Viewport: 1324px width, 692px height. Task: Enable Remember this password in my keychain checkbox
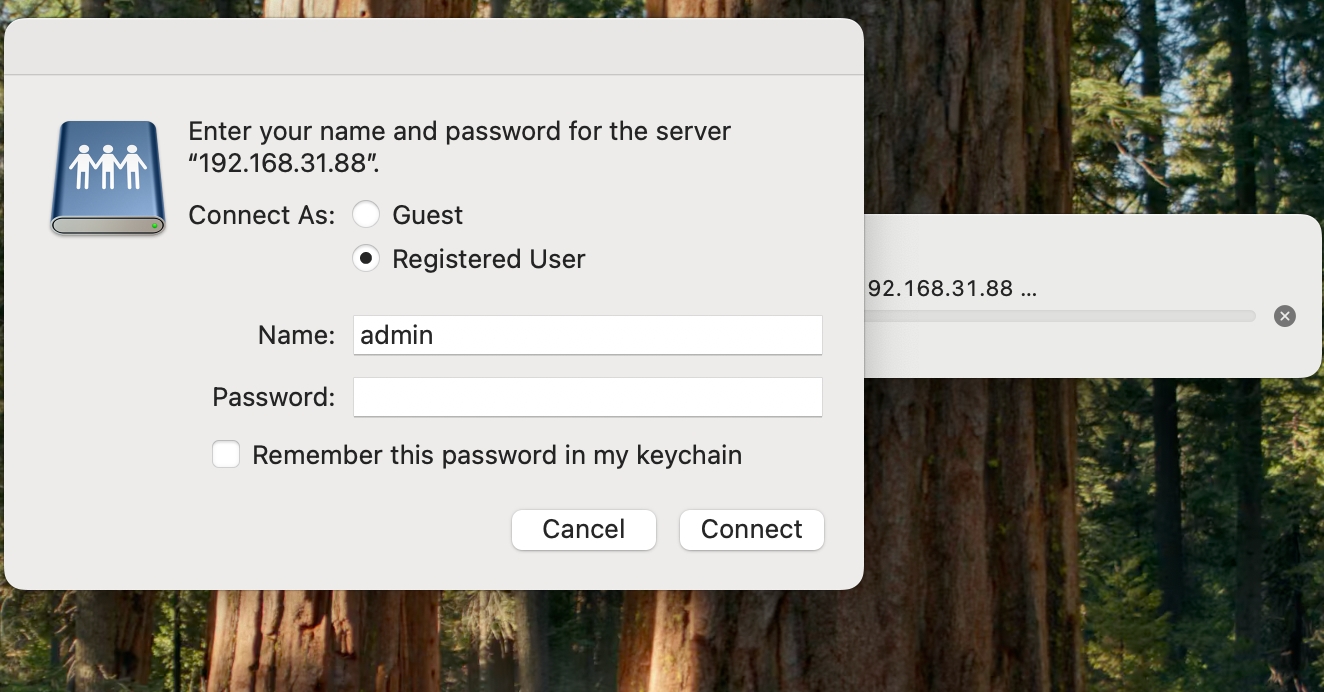(x=226, y=455)
